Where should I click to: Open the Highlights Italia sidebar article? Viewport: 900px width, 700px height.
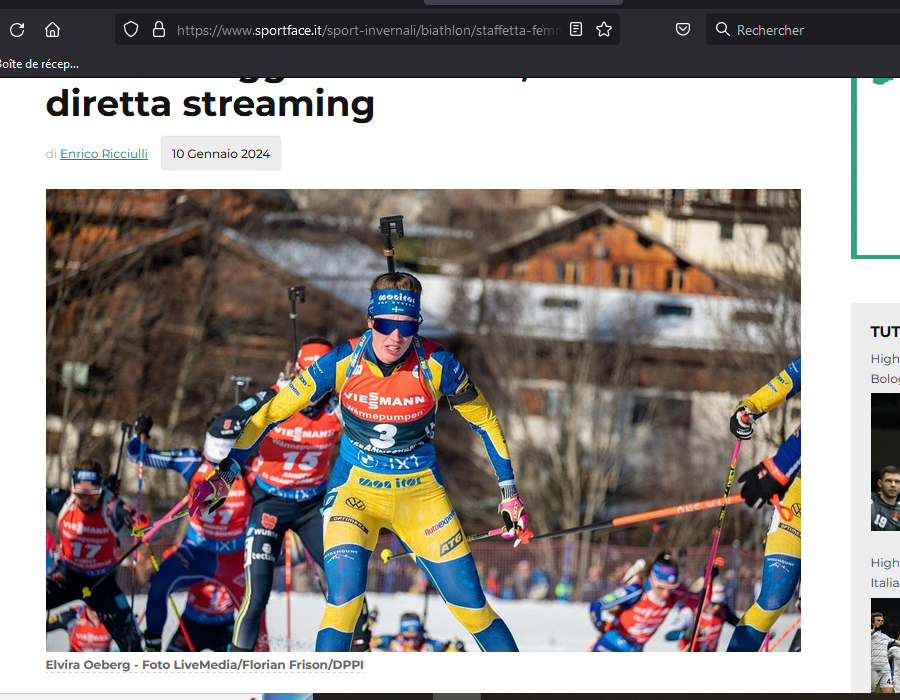[885, 572]
